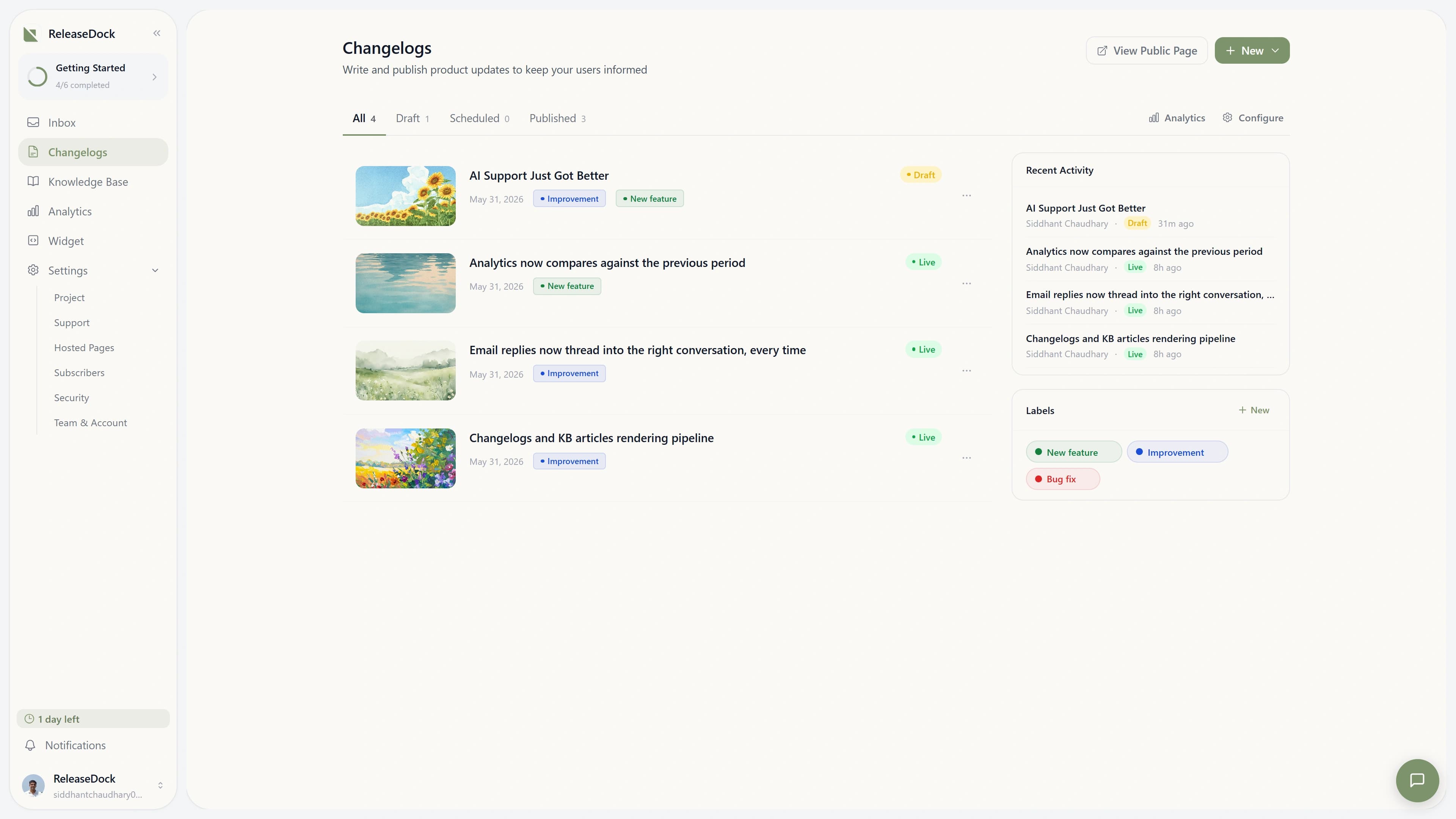Image resolution: width=1456 pixels, height=819 pixels.
Task: Open the account switcher up-down arrows
Action: [x=160, y=785]
